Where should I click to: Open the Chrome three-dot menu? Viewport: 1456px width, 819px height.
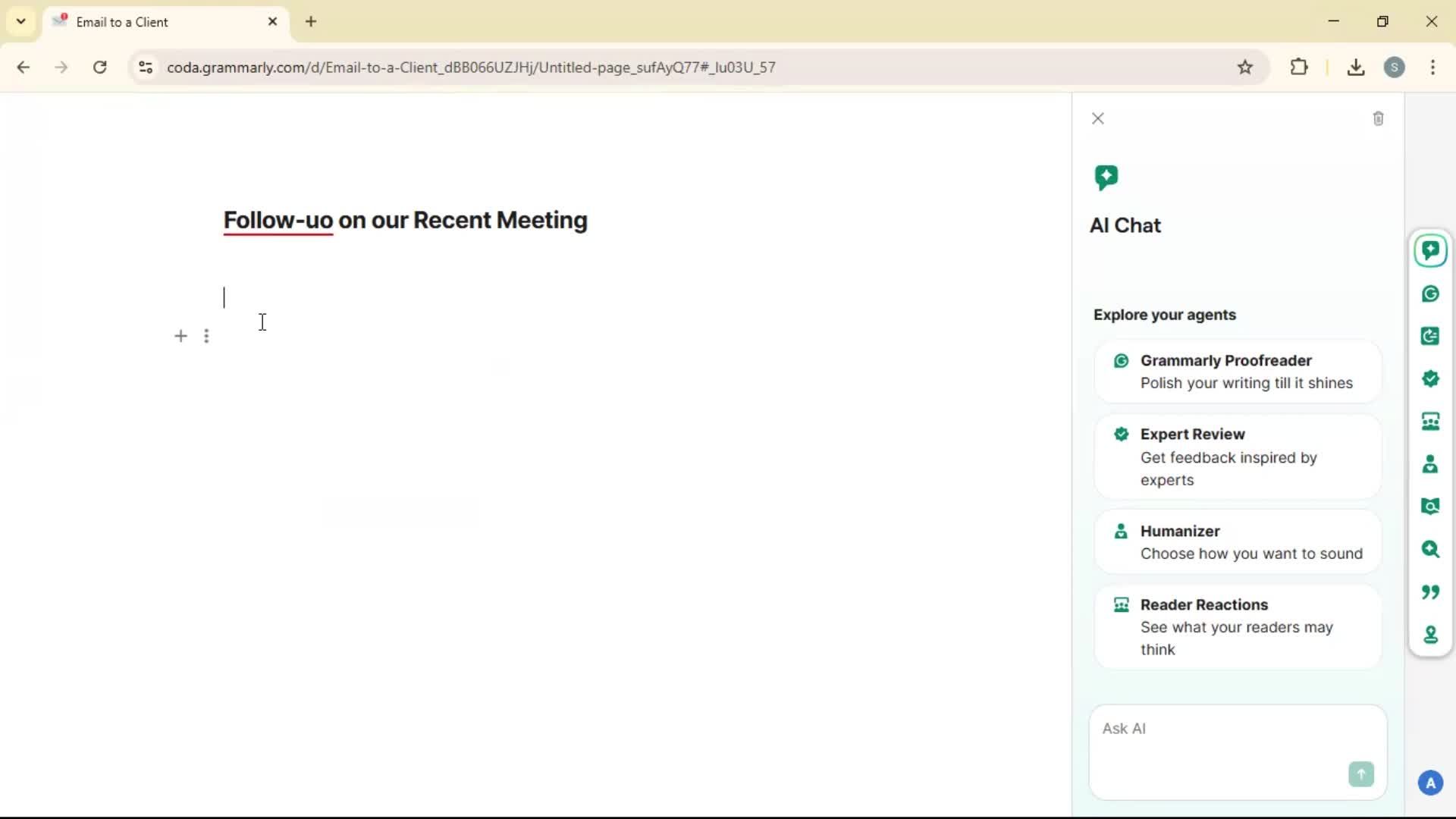1432,67
